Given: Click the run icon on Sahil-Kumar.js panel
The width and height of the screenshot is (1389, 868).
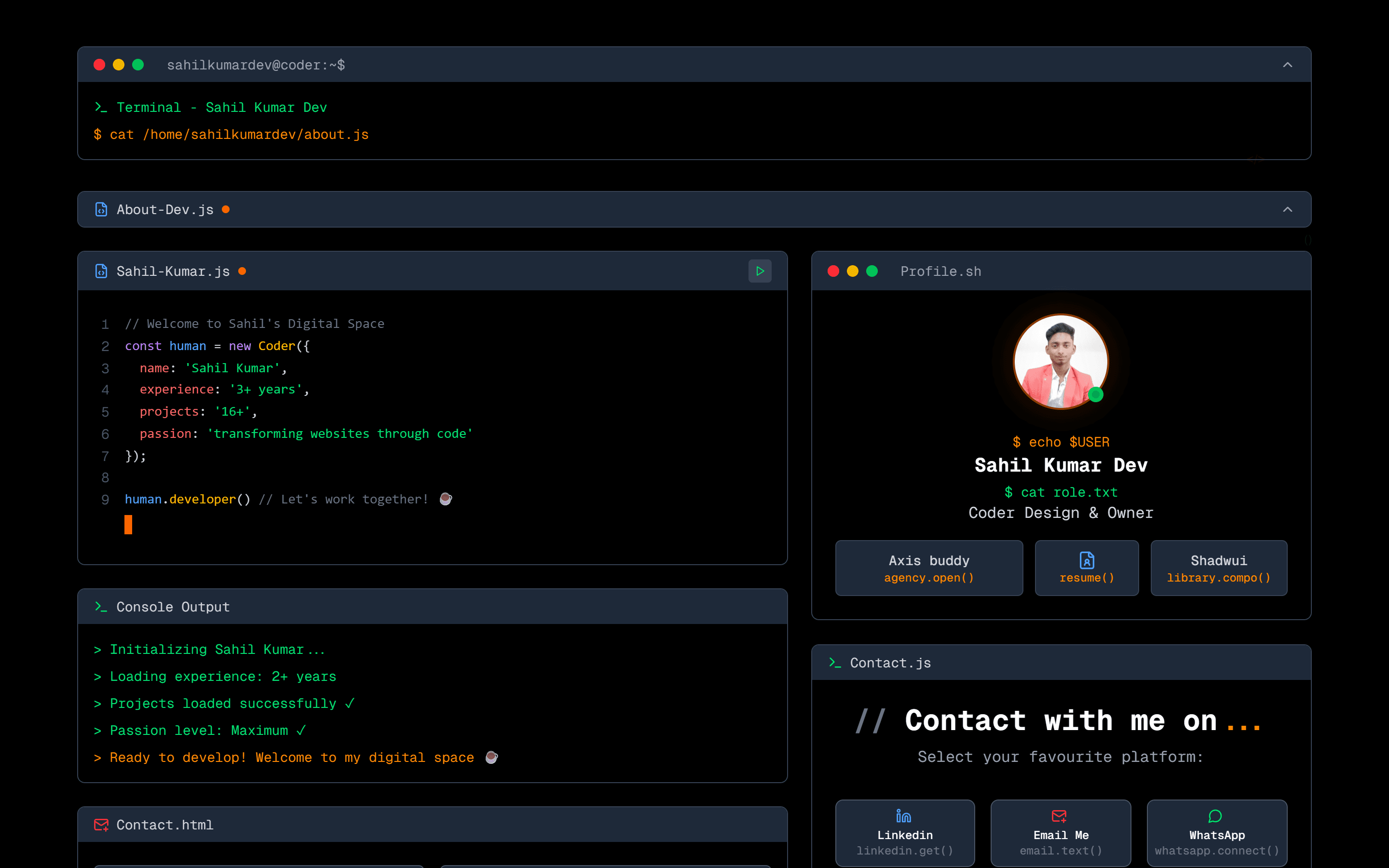Looking at the screenshot, I should click(759, 271).
